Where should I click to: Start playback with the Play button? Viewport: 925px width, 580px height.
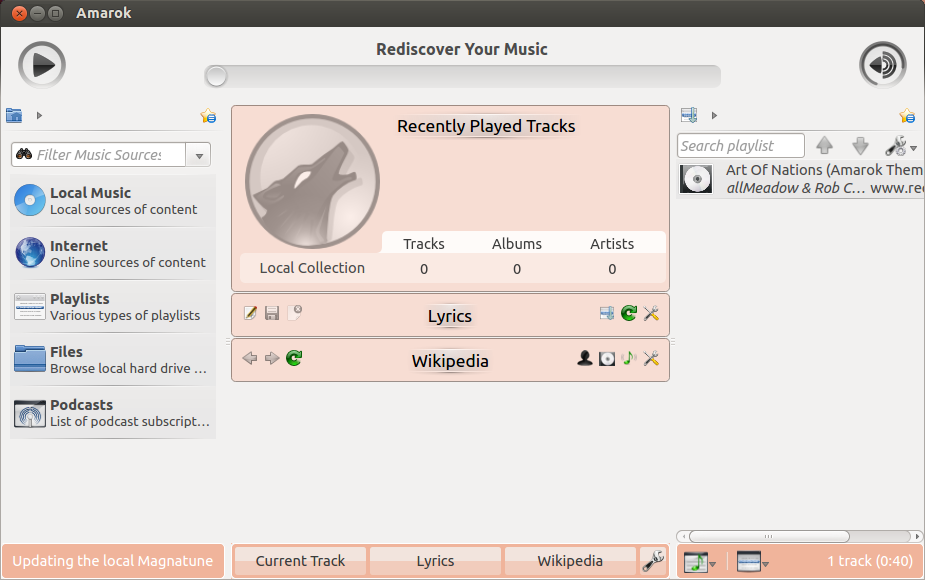click(41, 65)
